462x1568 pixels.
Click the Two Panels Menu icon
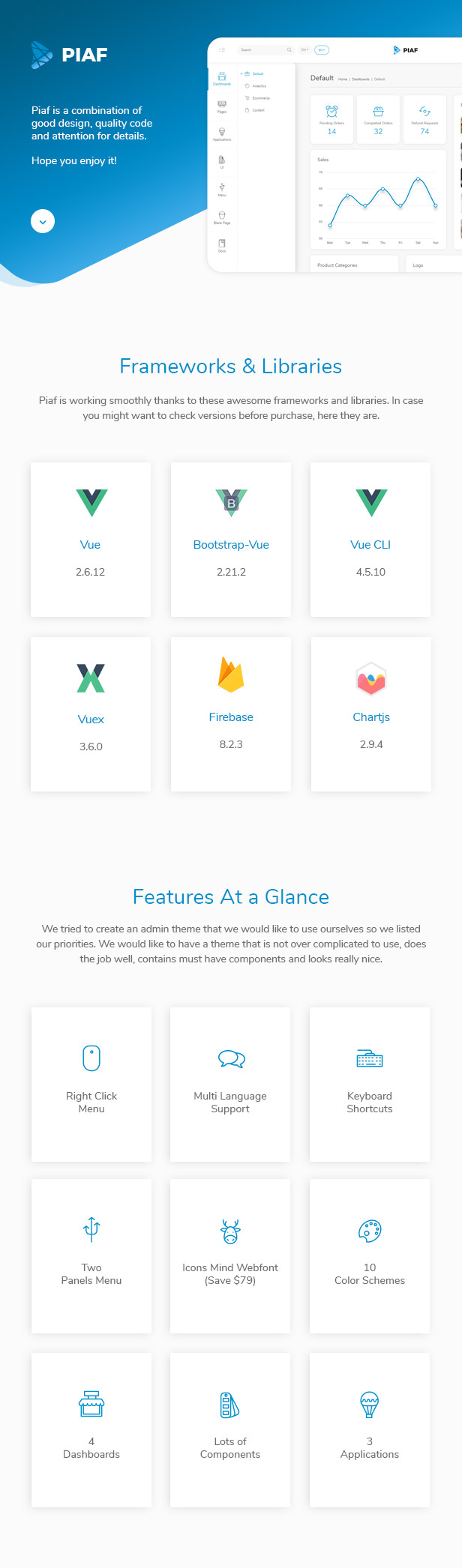tap(91, 1229)
